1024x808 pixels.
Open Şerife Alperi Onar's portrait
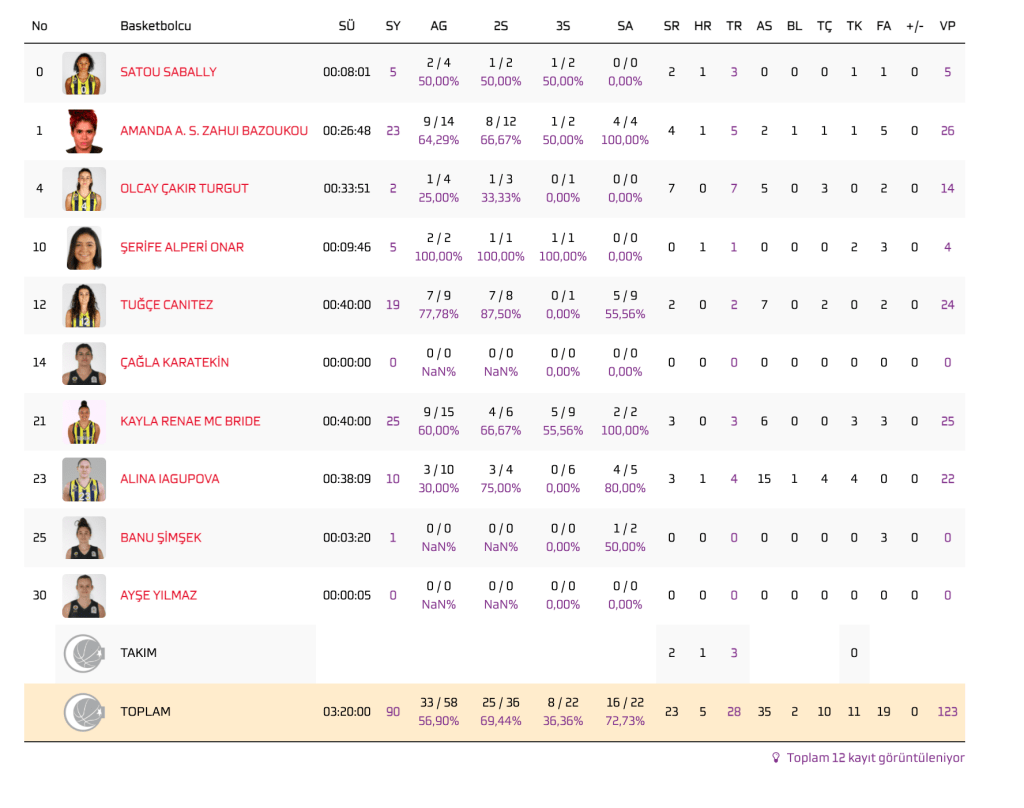(84, 247)
